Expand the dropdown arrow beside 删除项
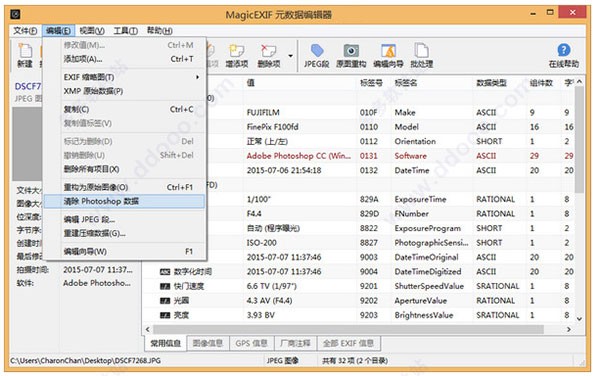The width and height of the screenshot is (600, 376). pyautogui.click(x=290, y=56)
